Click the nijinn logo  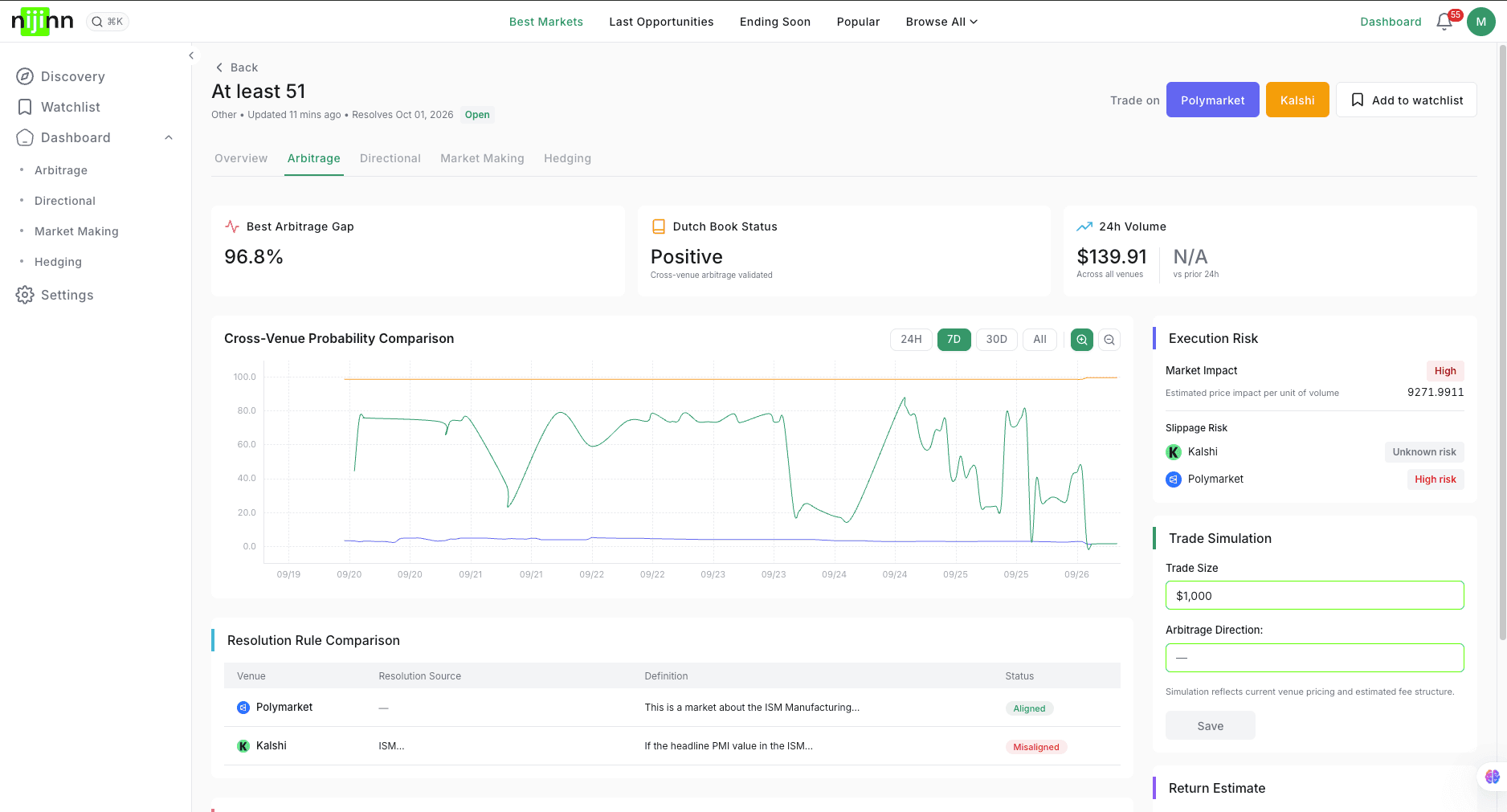pos(43,22)
